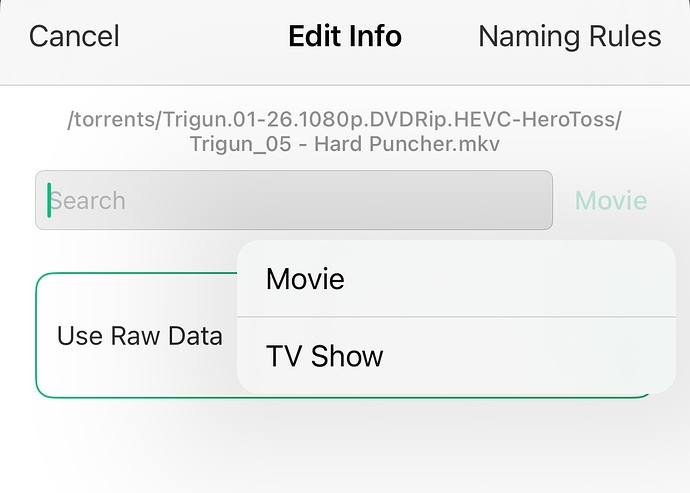Place the cursor at the Search placeholder
Viewport: 690px width, 493px height.
(88, 200)
